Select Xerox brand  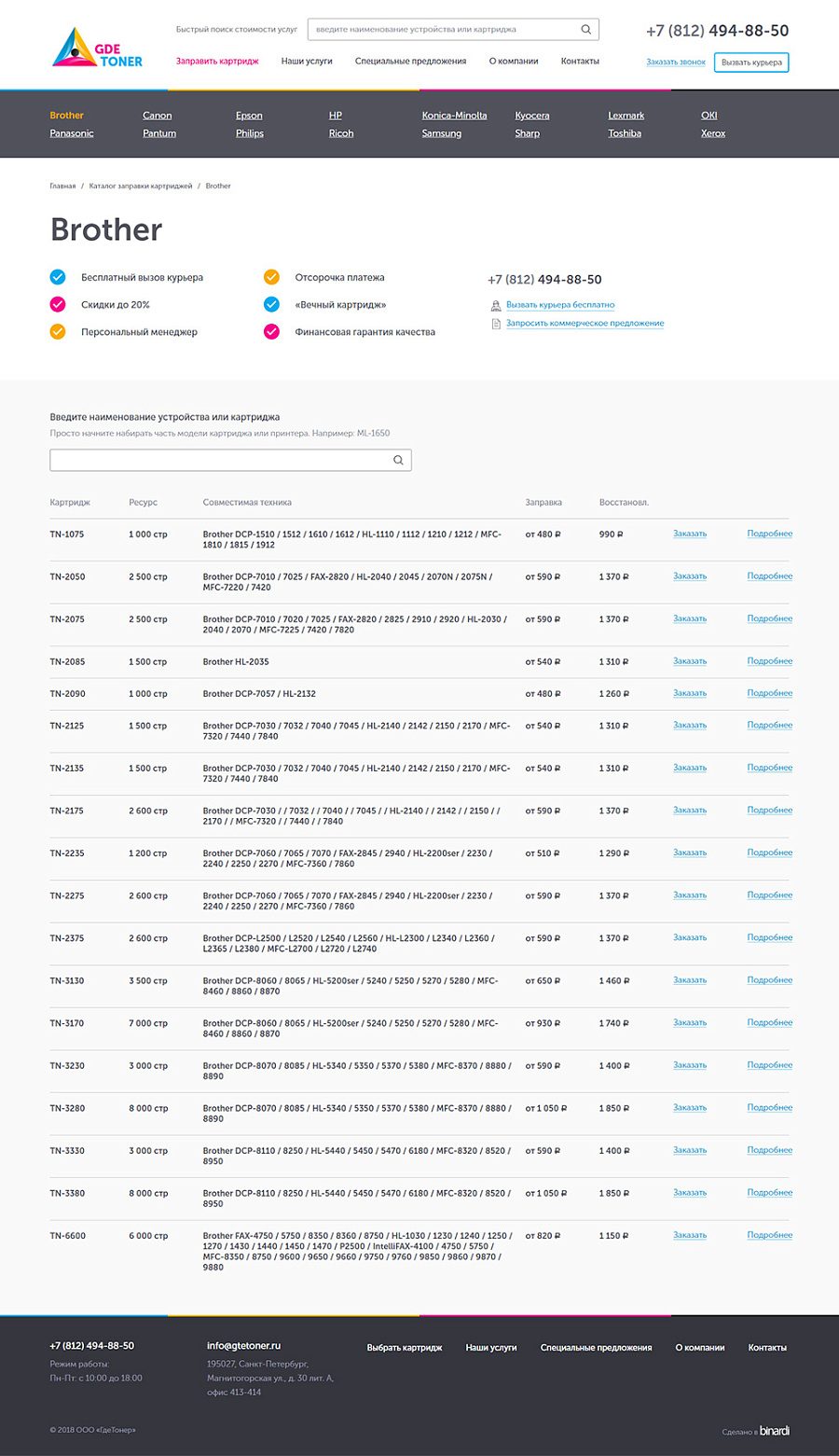(x=713, y=133)
